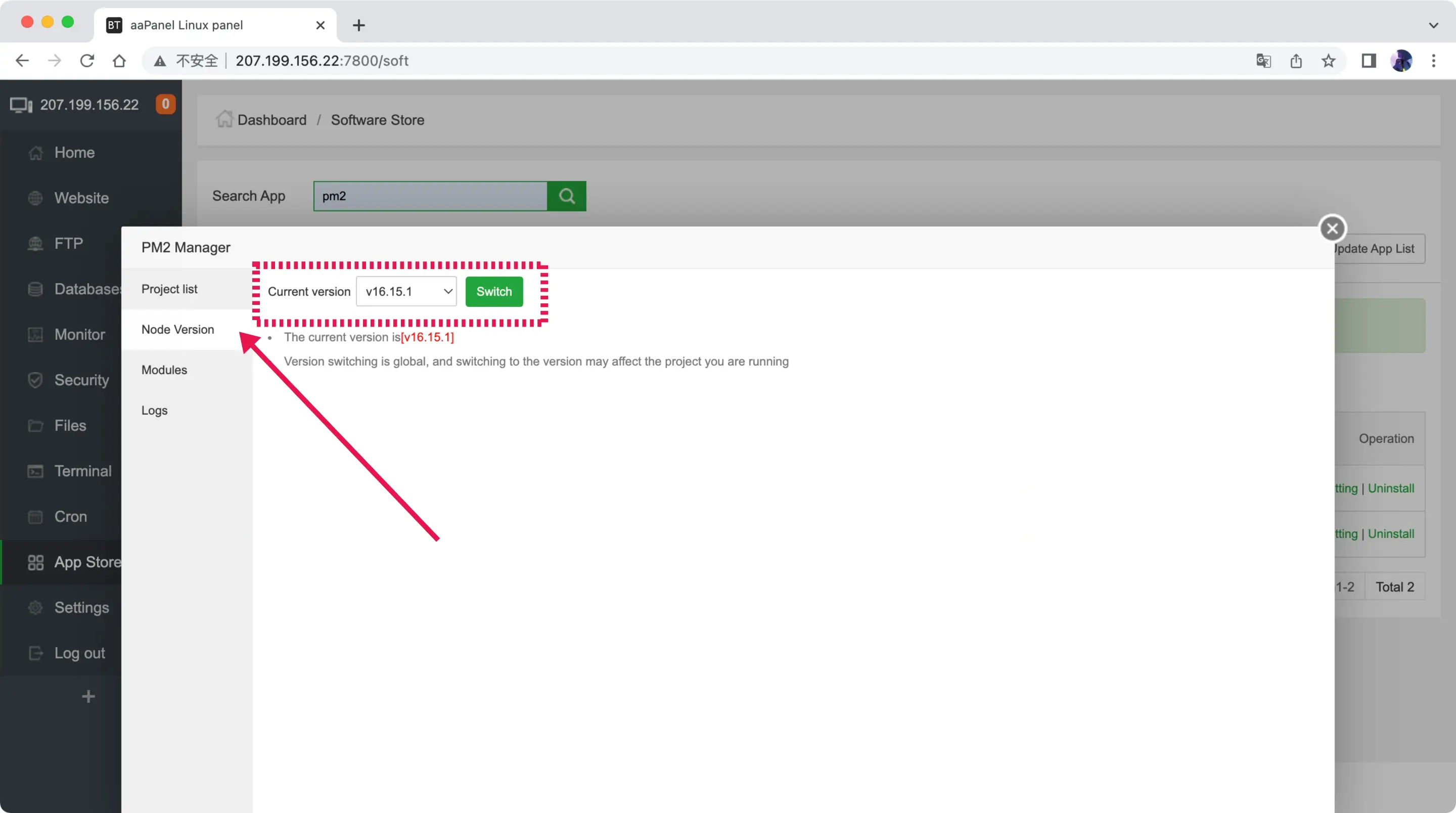The height and width of the screenshot is (813, 1456).
Task: Click the Switch button for Node version
Action: tap(494, 291)
